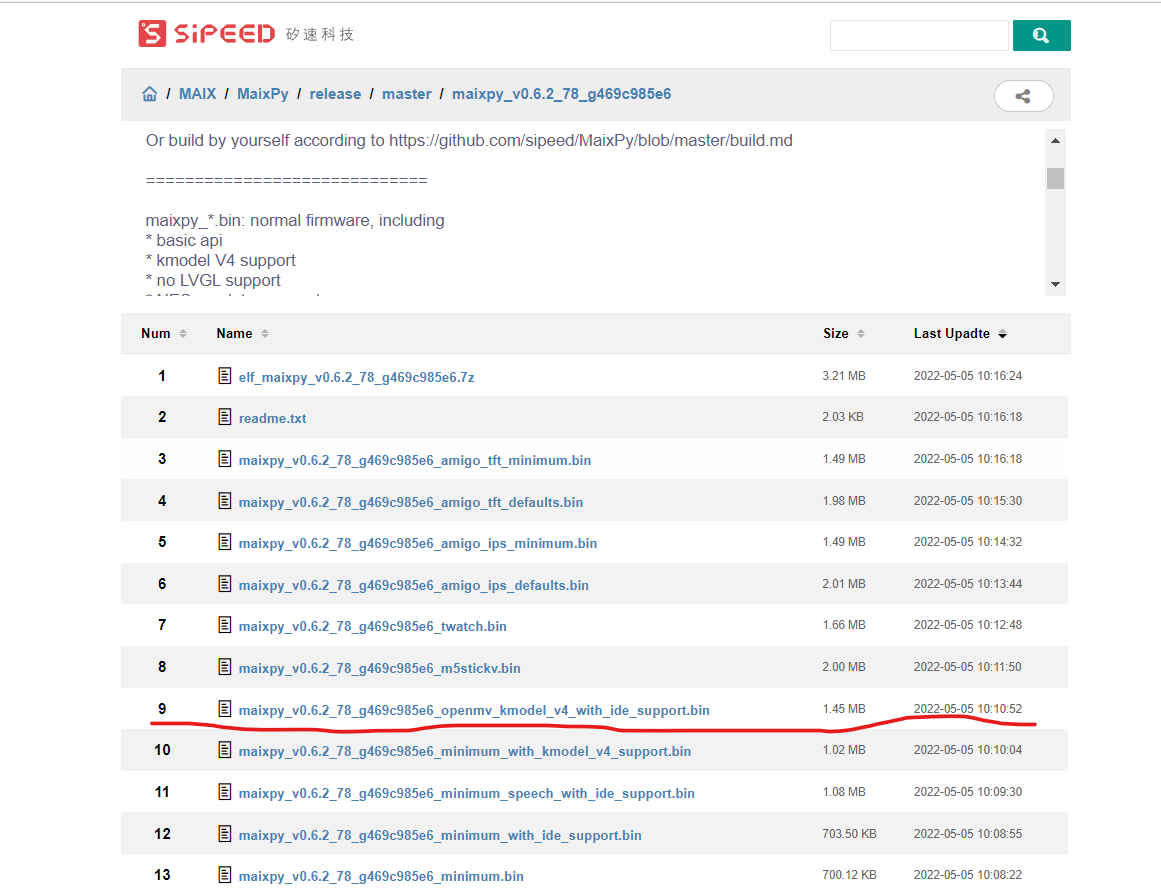Click date 2022-05-05 10:08:55
This screenshot has height=890, width=1161.
click(968, 834)
